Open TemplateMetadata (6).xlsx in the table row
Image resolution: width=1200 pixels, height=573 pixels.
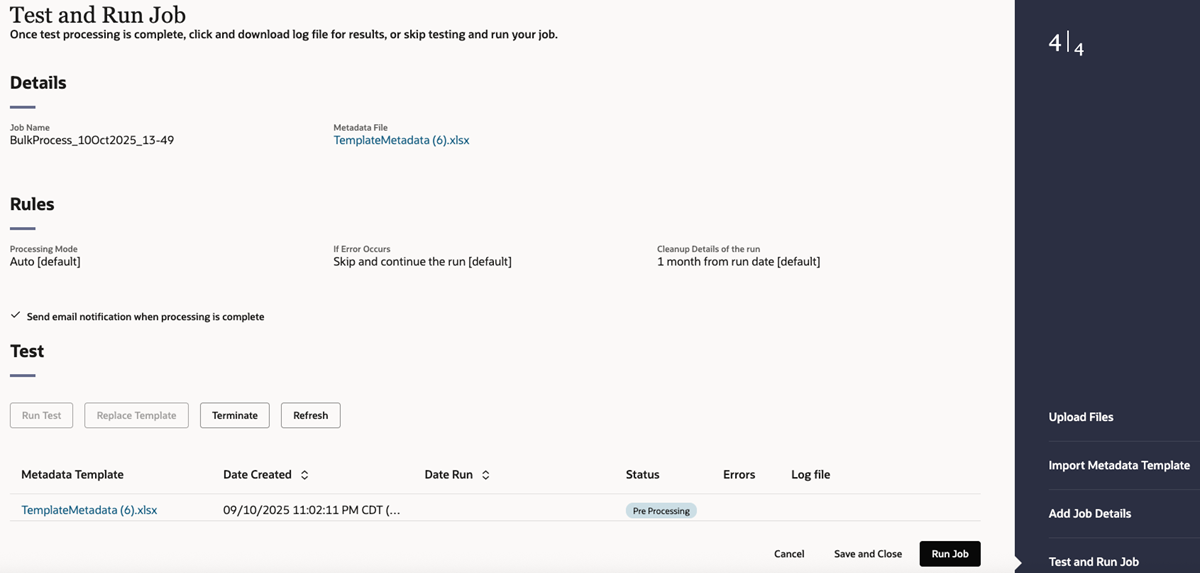click(89, 510)
